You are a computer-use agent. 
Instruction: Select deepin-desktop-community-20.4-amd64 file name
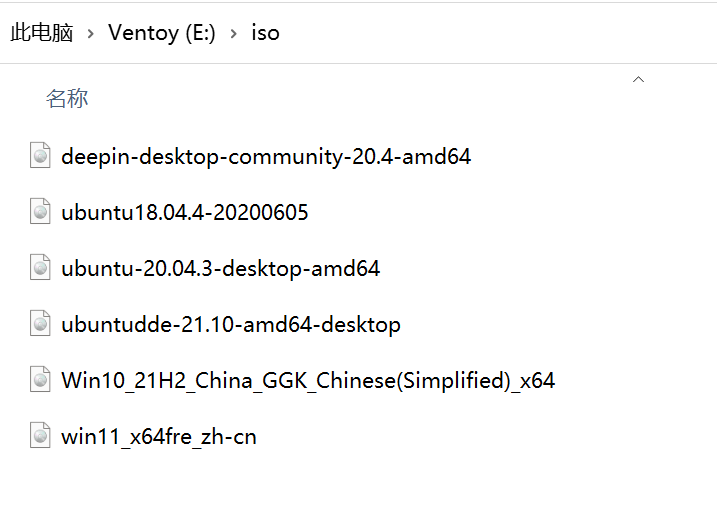[x=266, y=157]
